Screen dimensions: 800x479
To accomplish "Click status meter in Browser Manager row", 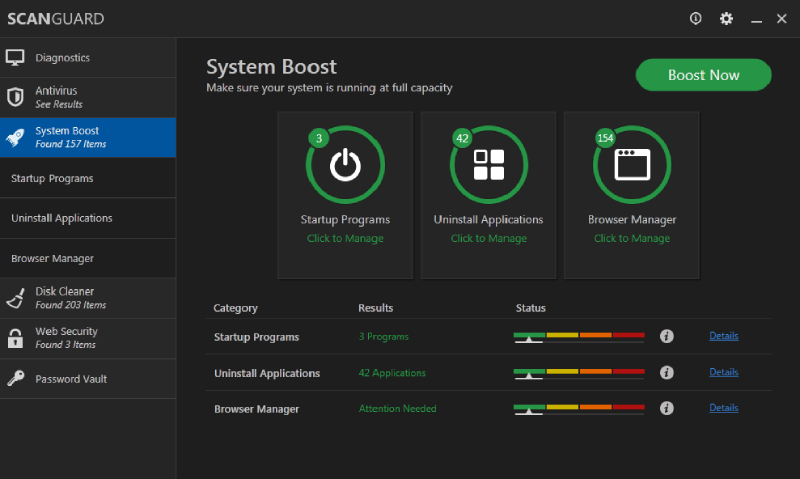I will click(579, 409).
